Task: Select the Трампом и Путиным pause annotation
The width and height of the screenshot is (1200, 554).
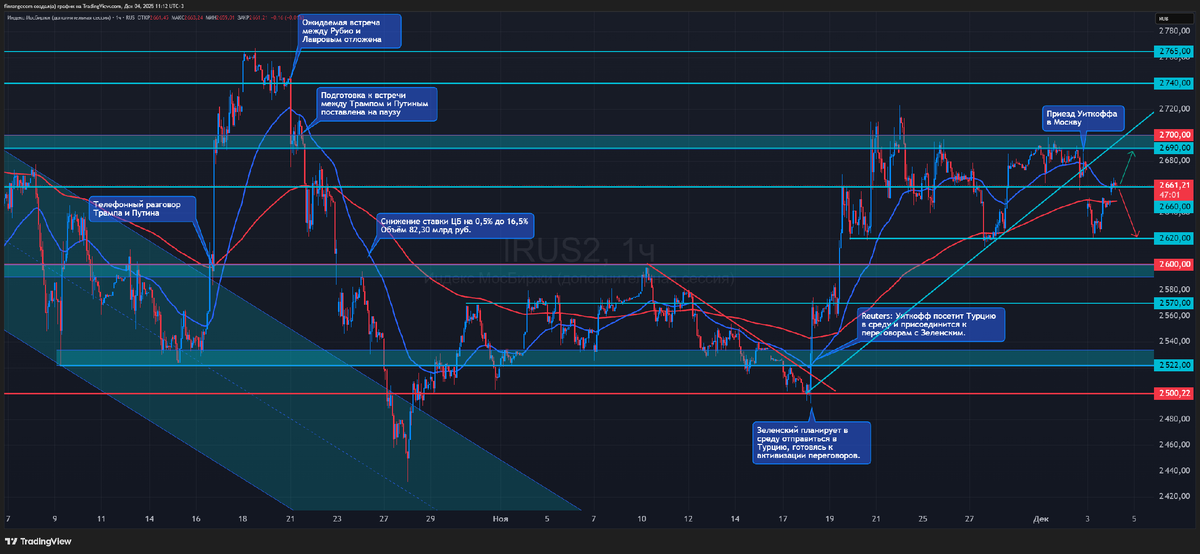Action: pos(377,105)
